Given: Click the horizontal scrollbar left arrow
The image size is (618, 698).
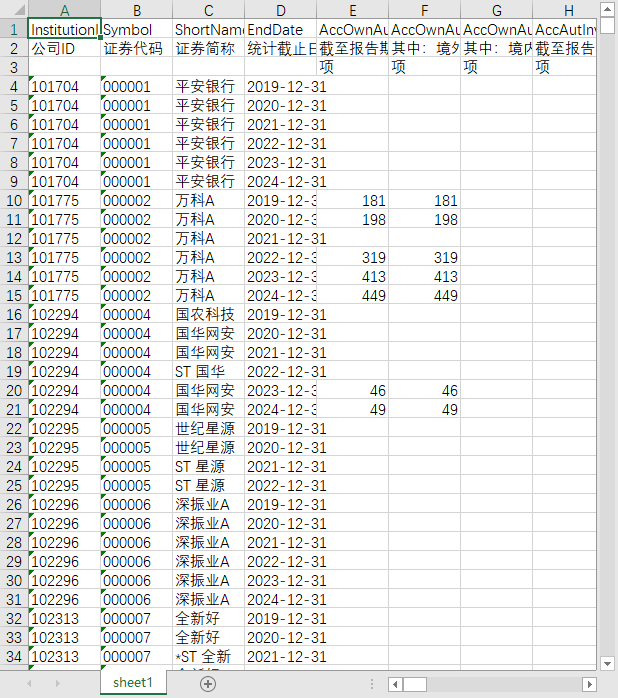Looking at the screenshot, I should coord(395,684).
